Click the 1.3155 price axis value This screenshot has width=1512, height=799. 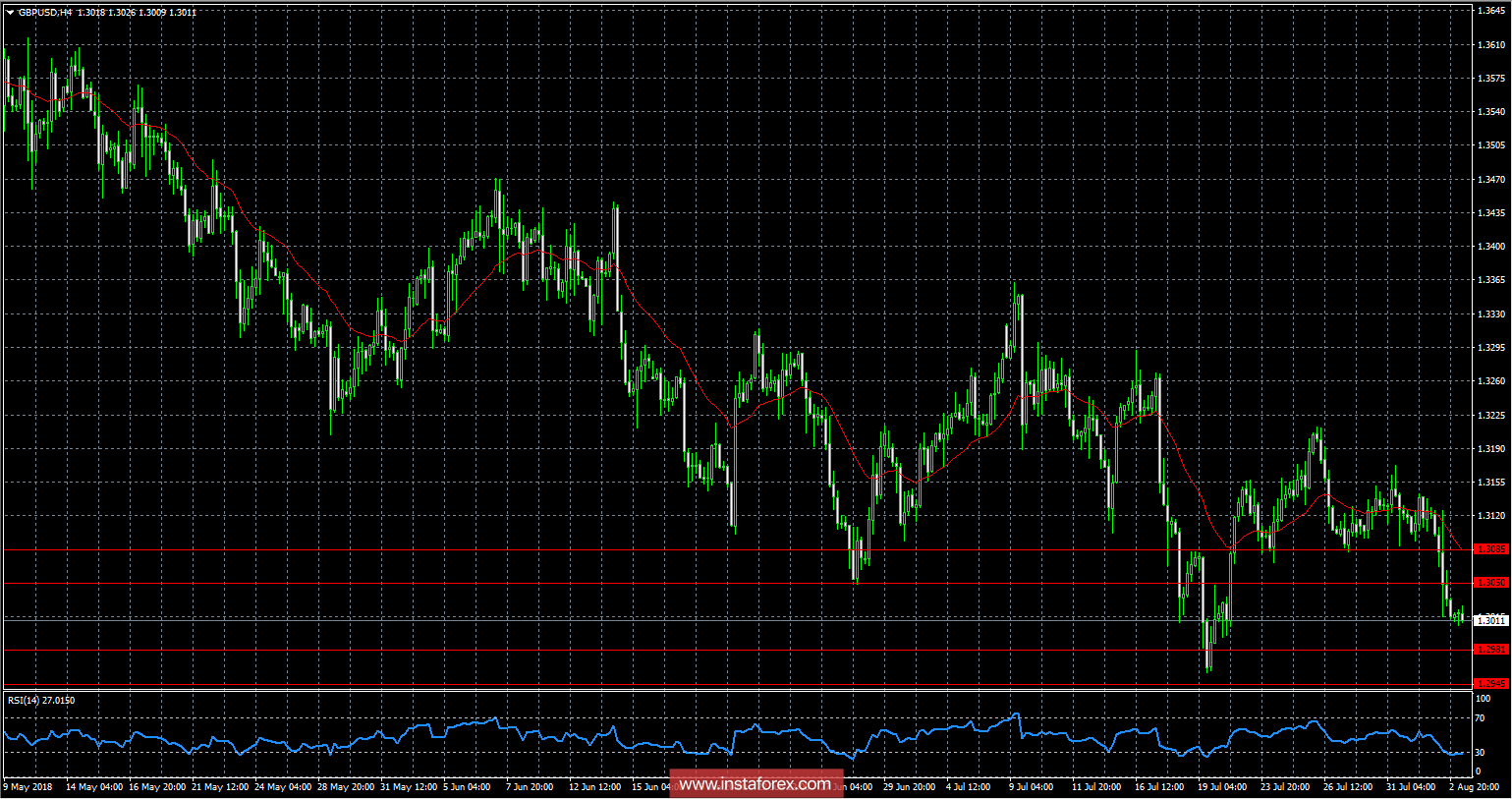1491,483
